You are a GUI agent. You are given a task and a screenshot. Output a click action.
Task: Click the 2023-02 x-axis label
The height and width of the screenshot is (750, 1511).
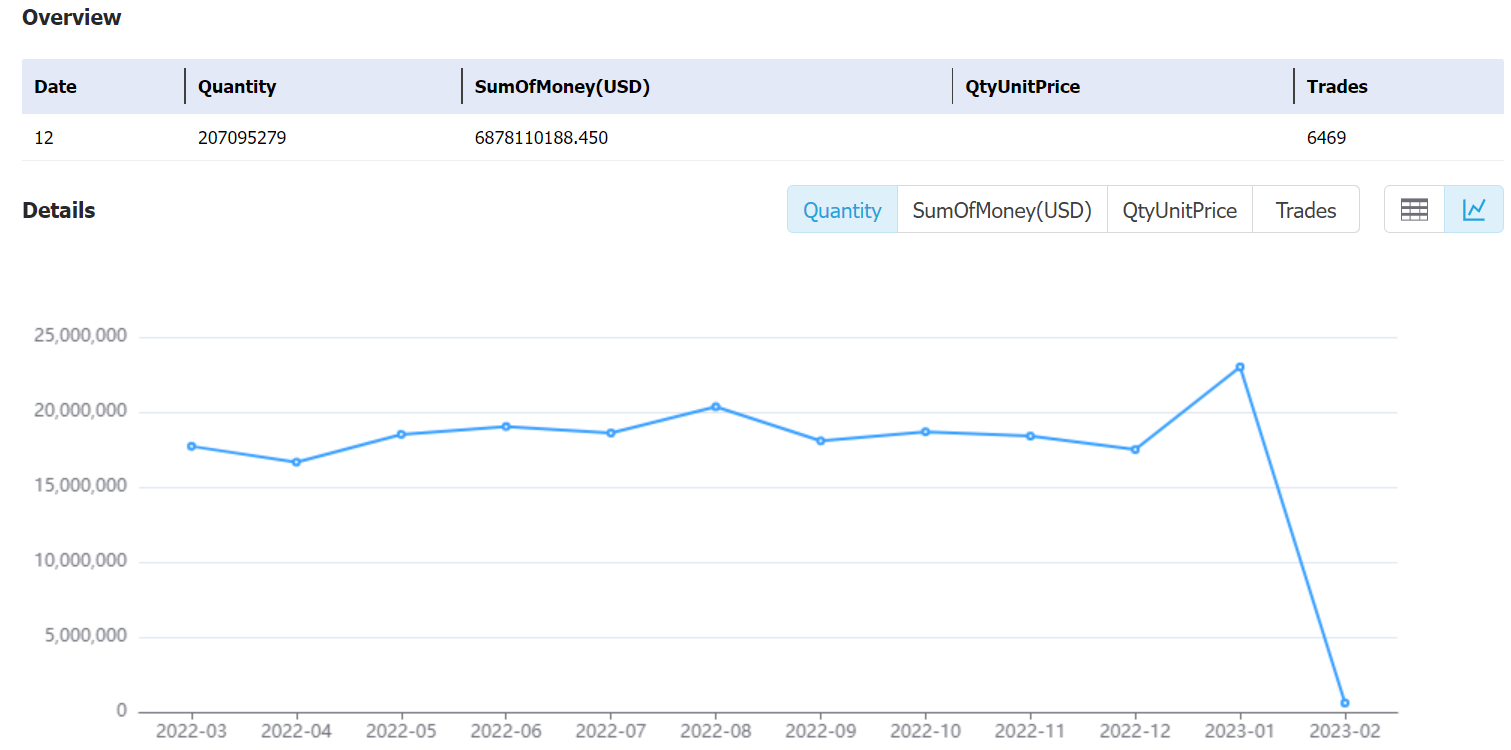(x=1345, y=731)
